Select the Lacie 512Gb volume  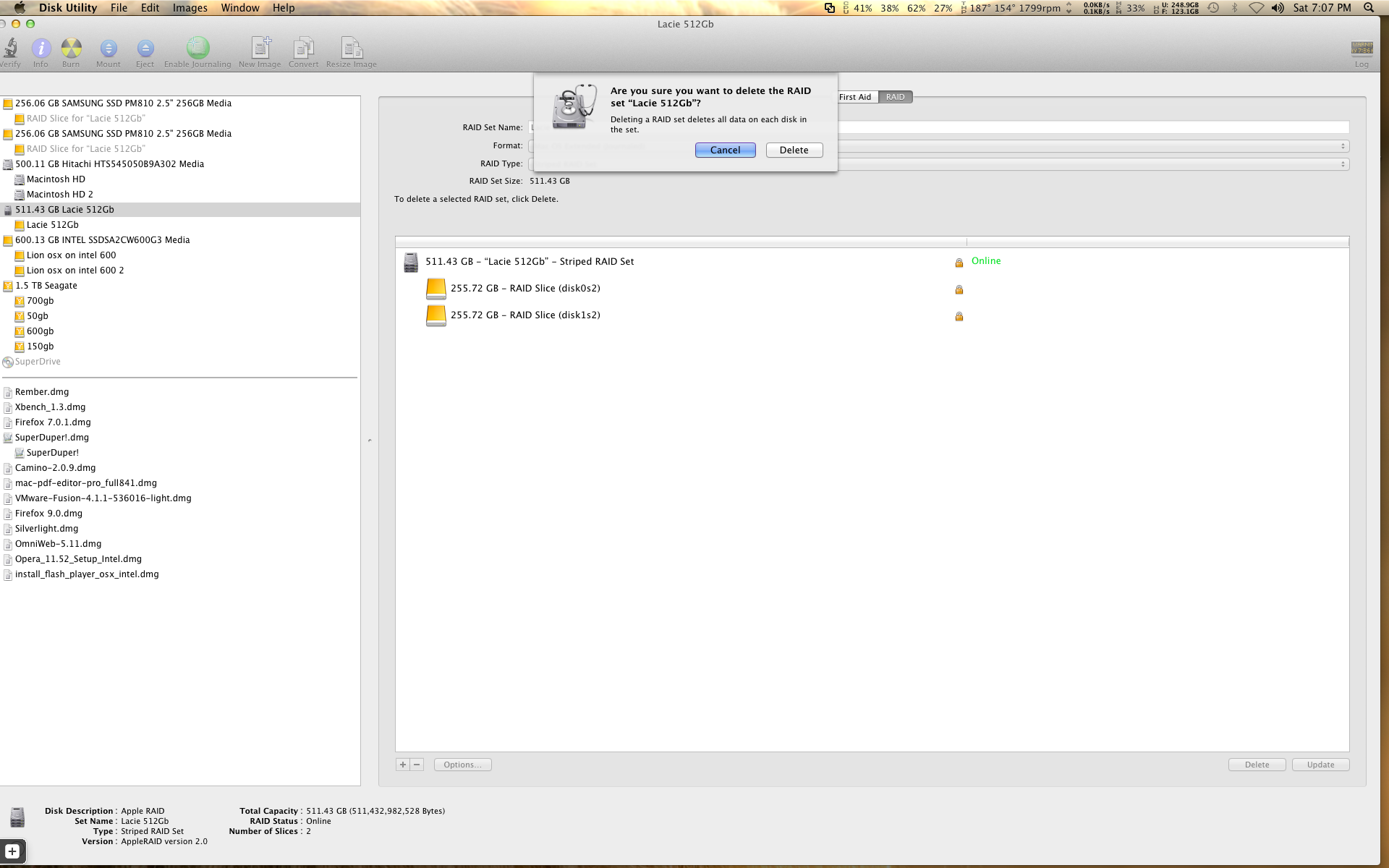tap(52, 225)
